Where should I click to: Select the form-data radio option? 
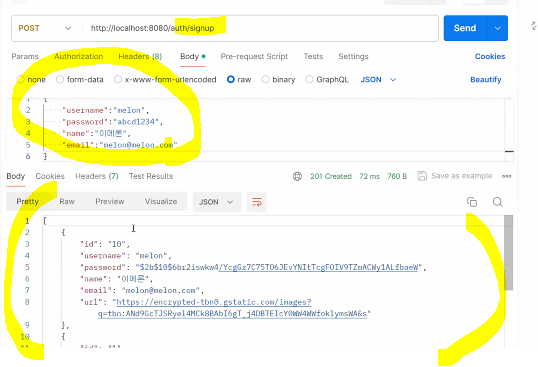click(60, 80)
